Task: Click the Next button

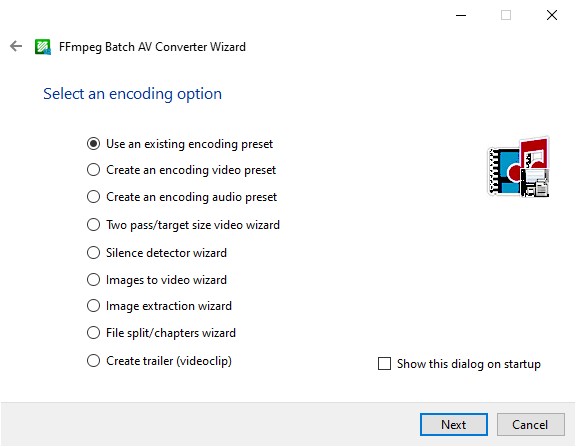Action: 454,425
